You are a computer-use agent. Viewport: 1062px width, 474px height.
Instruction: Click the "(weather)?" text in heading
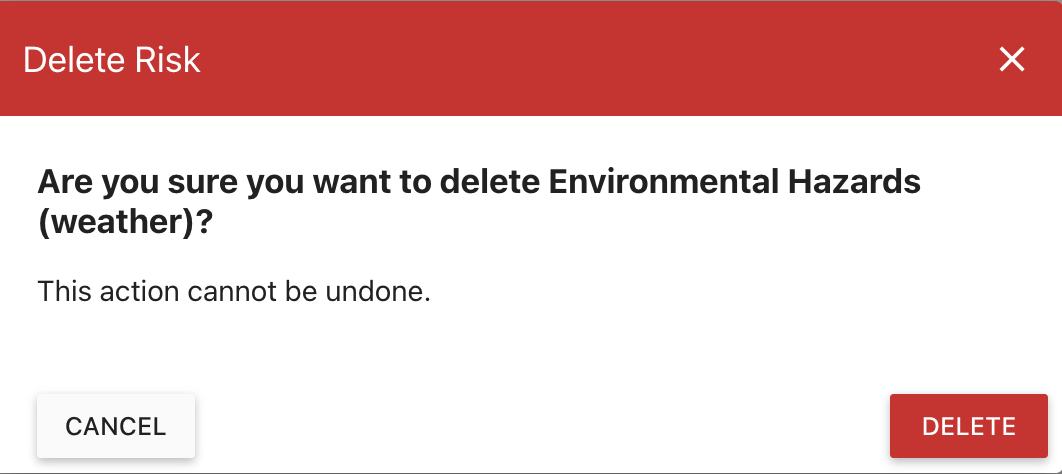click(125, 223)
